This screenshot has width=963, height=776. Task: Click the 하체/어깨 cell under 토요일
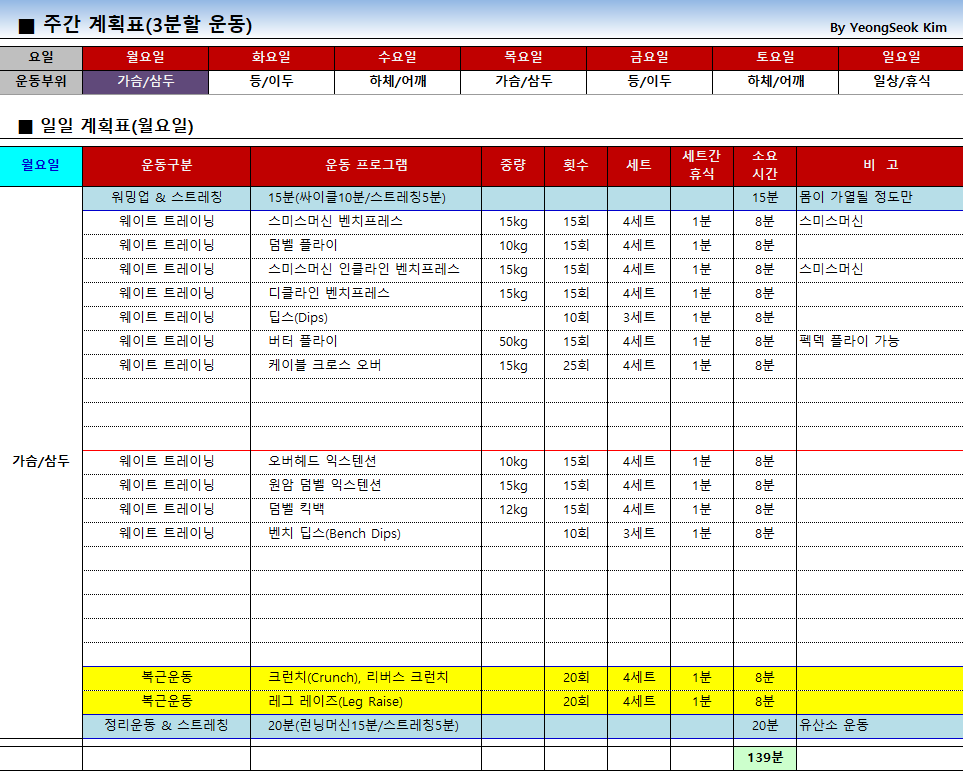pyautogui.click(x=775, y=82)
